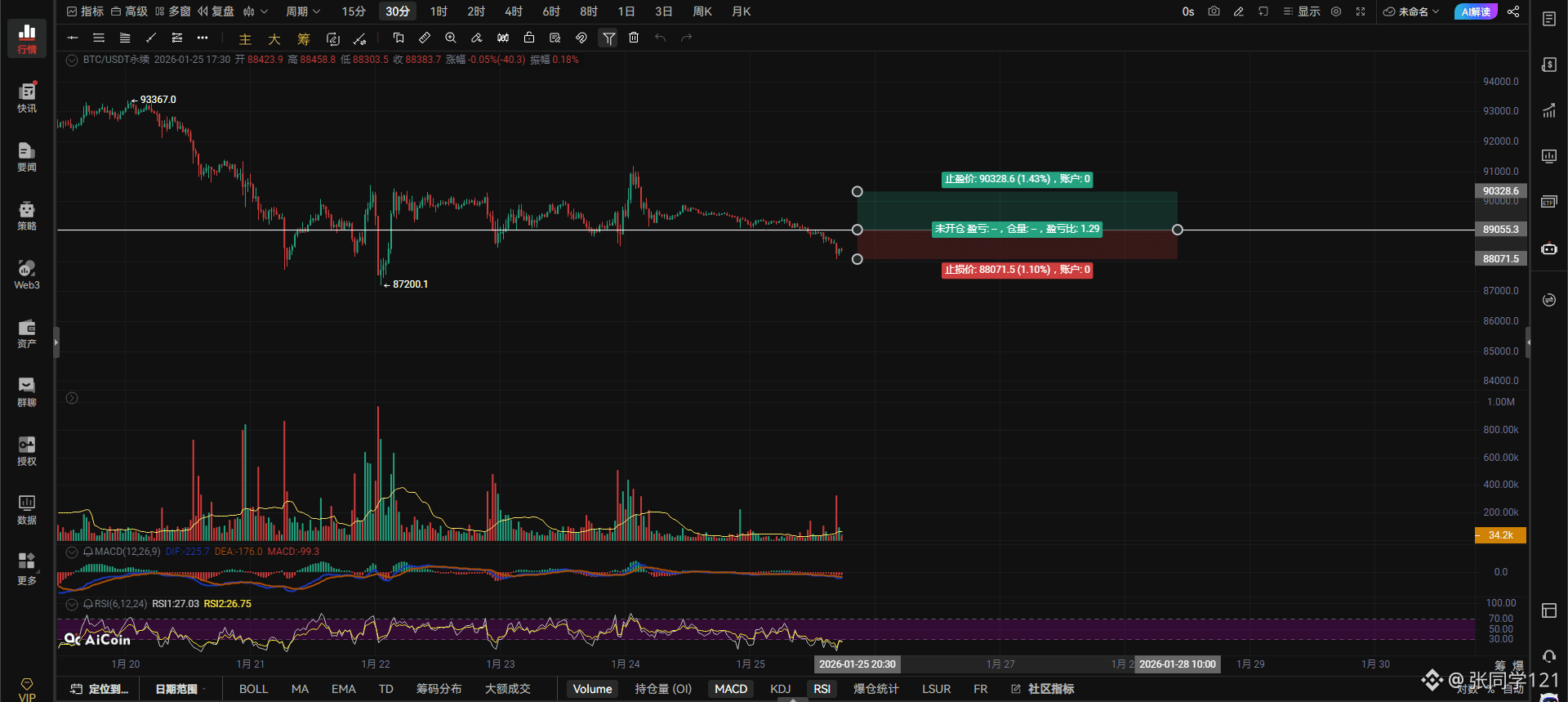
Task: Click the lock drawings icon
Action: pyautogui.click(x=529, y=38)
